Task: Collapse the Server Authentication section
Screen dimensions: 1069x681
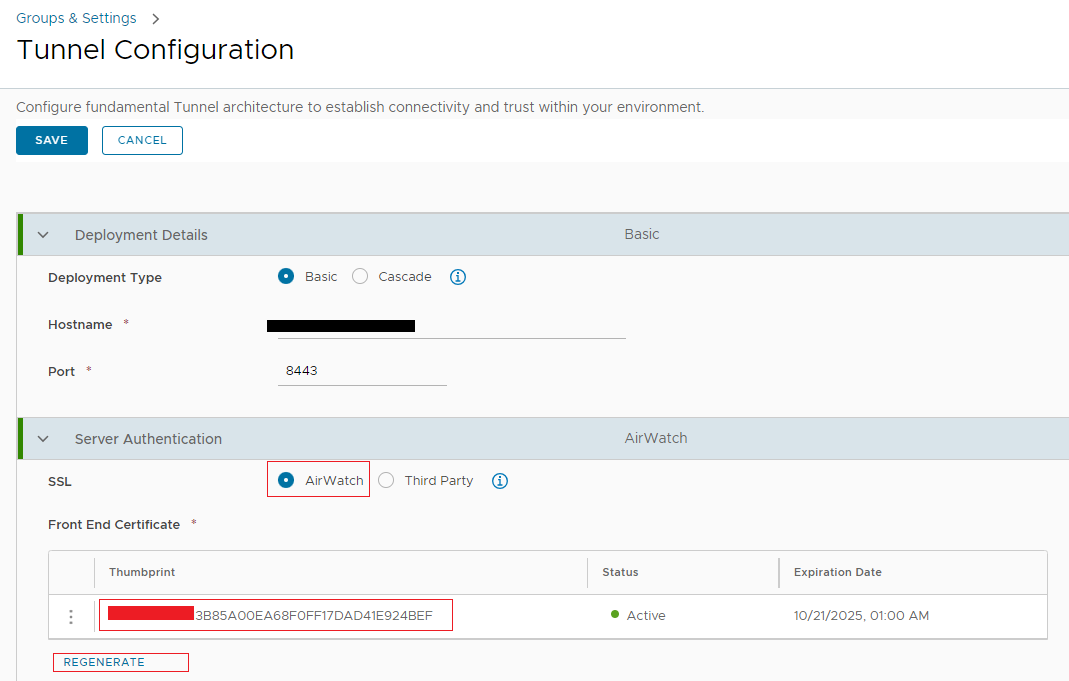Action: (x=42, y=438)
